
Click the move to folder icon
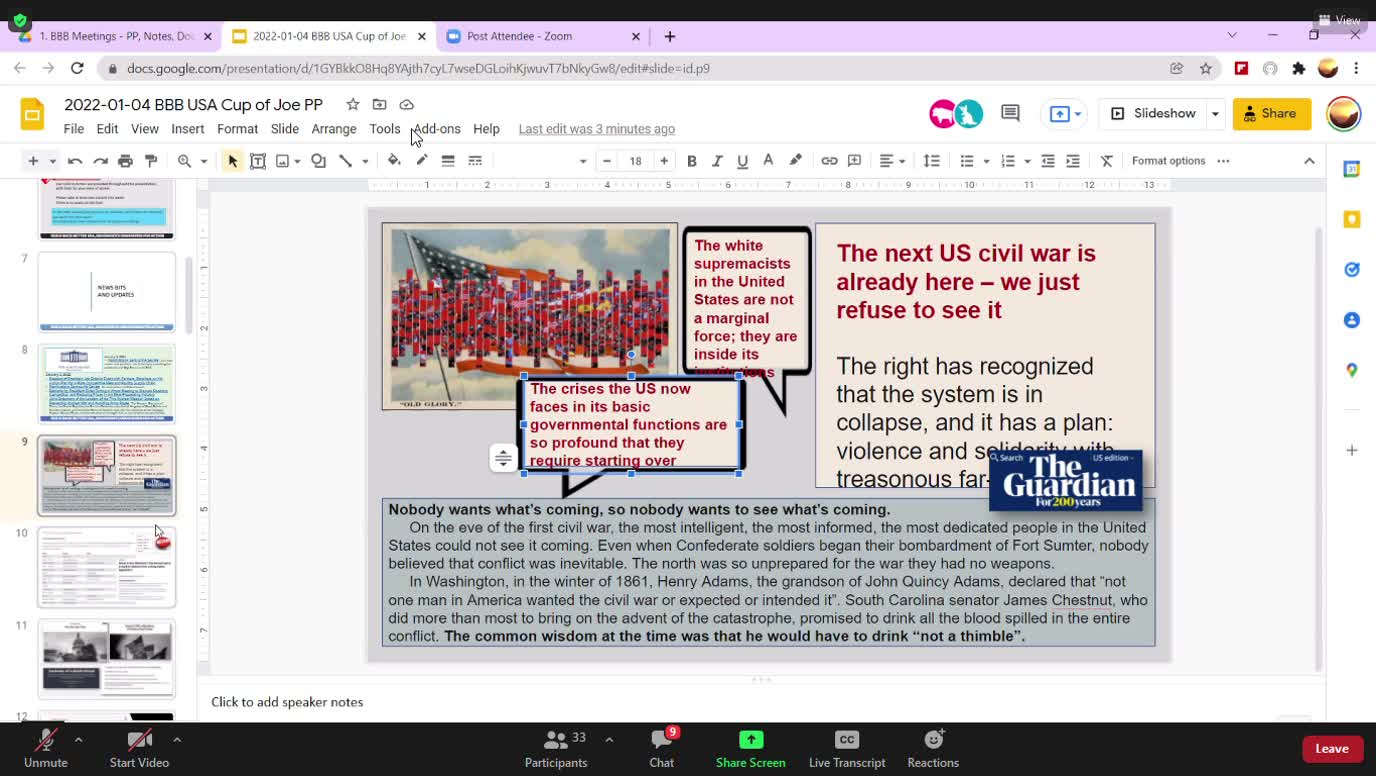point(379,104)
